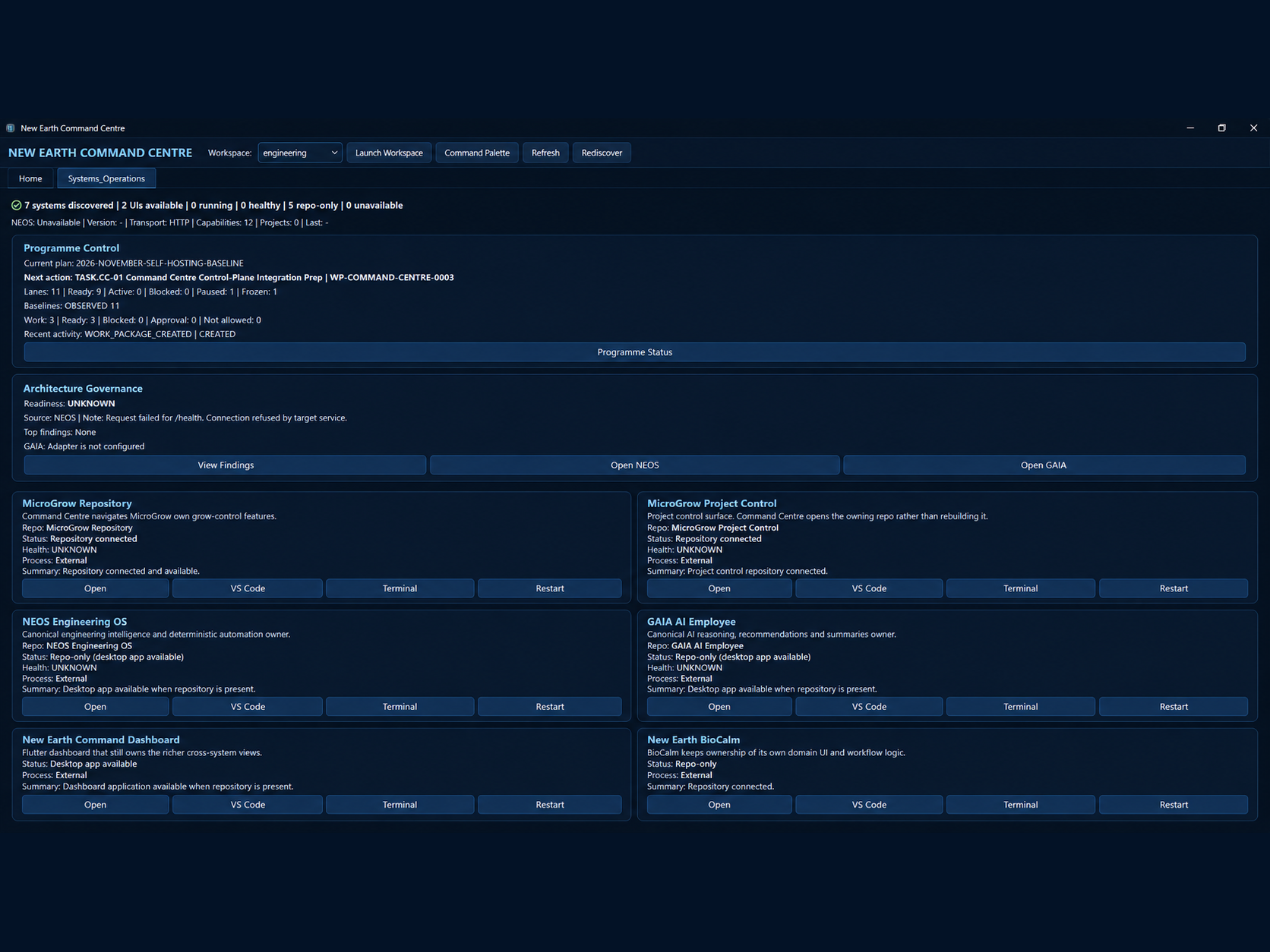
Task: Click the GAIA AI Employee card title
Action: (691, 622)
